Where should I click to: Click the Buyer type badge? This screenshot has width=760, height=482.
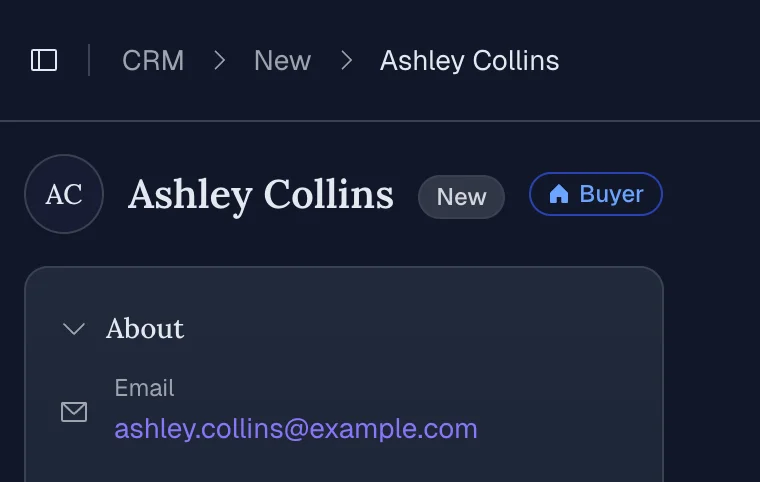tap(596, 194)
